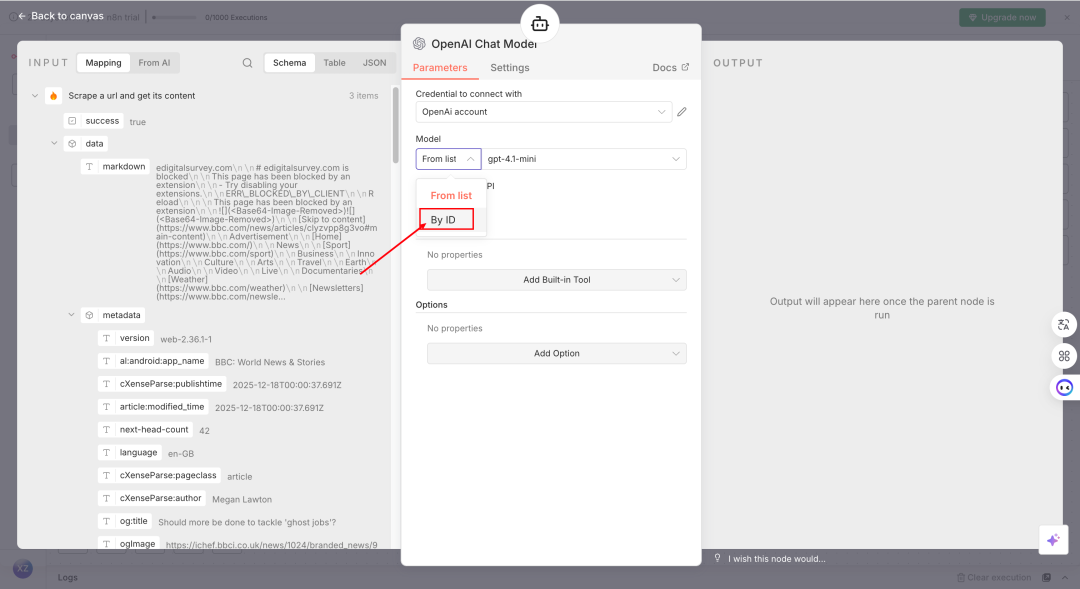Click Clear execution button
This screenshot has width=1080, height=589.
994,577
